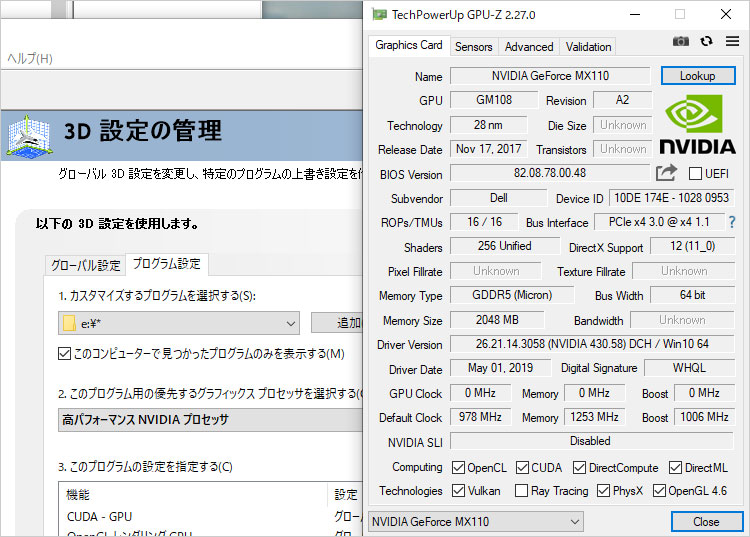Click the GPU-Z window X close button
Screen dimensions: 750x537
pyautogui.click(x=726, y=14)
